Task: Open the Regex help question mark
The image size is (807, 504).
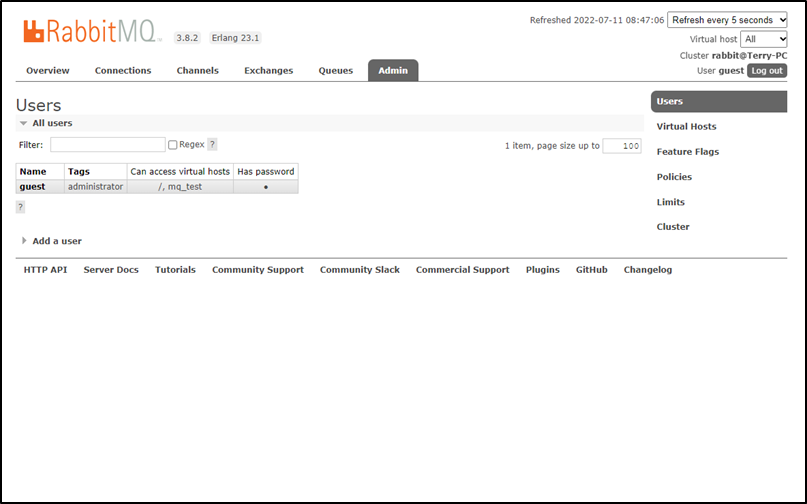Action: (x=212, y=145)
